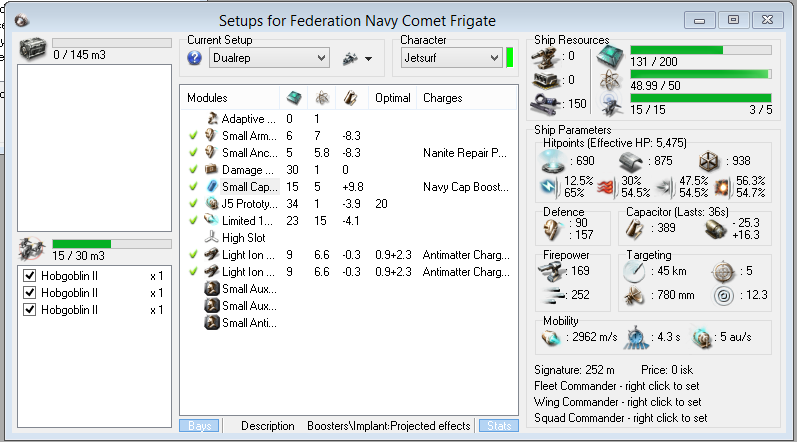797x442 pixels.
Task: Toggle the Small Anc... module checkmark
Action: pos(193,152)
